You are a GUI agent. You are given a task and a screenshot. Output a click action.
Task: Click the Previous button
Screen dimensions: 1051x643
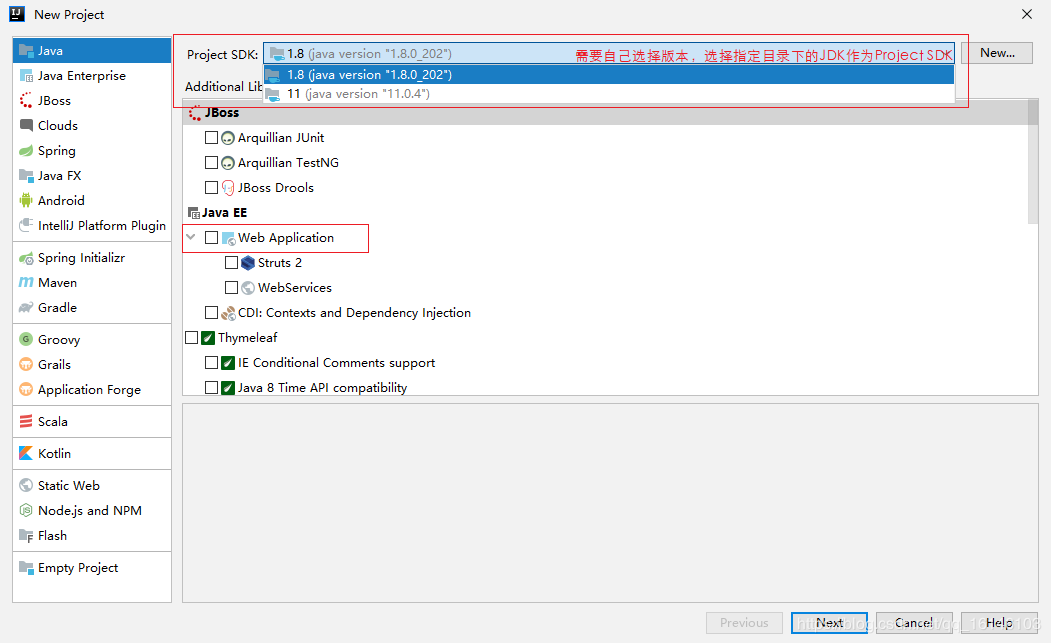[x=744, y=623]
